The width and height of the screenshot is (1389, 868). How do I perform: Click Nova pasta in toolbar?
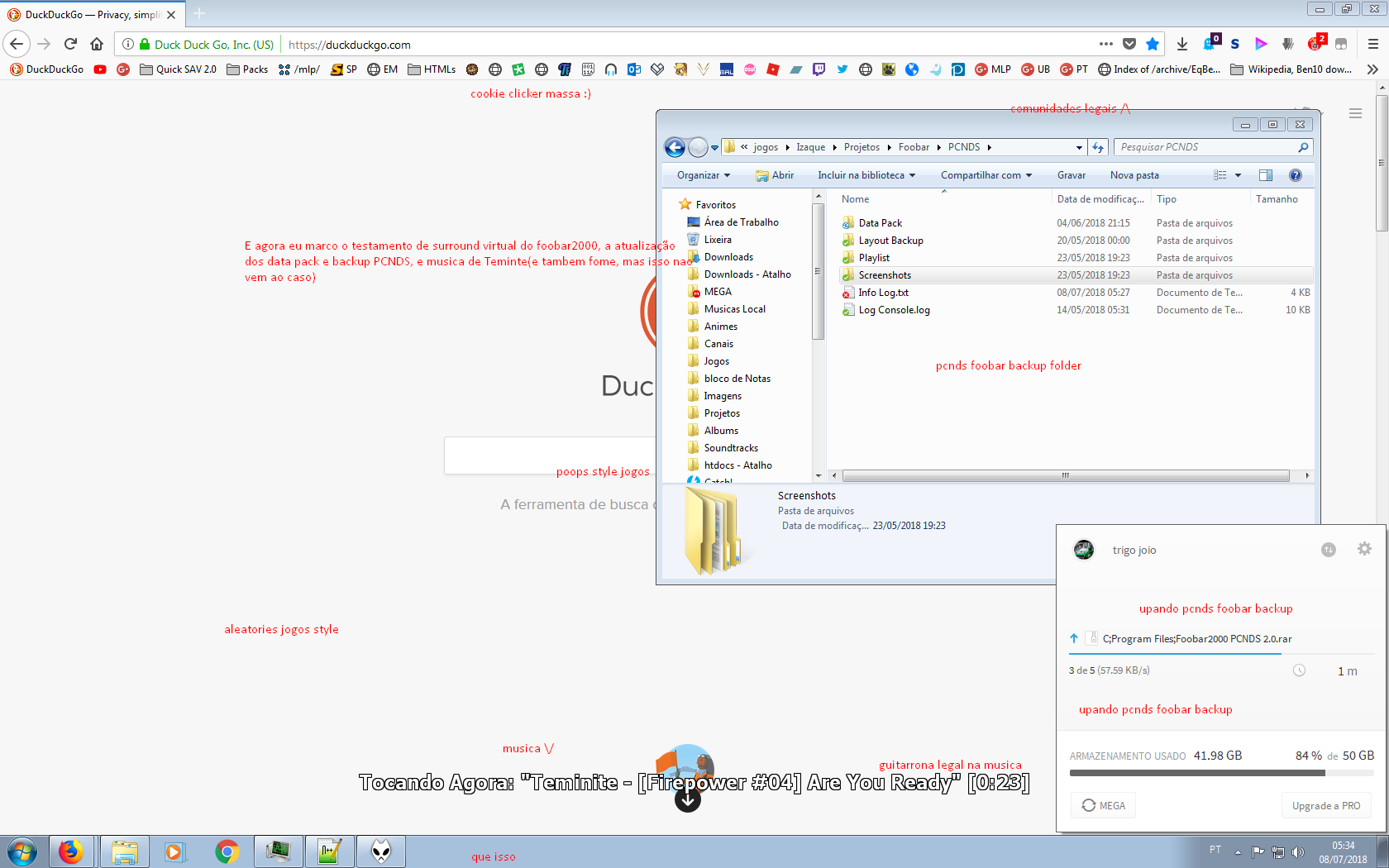tap(1134, 175)
